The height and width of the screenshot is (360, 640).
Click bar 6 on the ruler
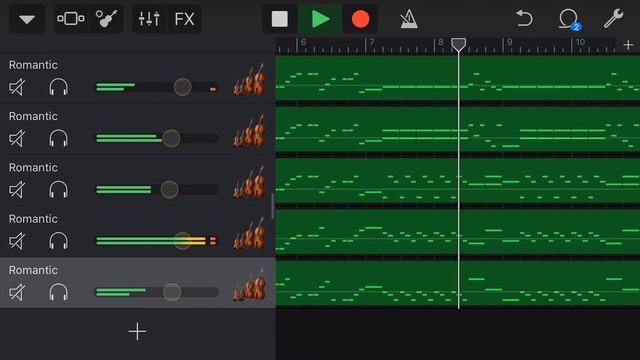click(x=303, y=42)
